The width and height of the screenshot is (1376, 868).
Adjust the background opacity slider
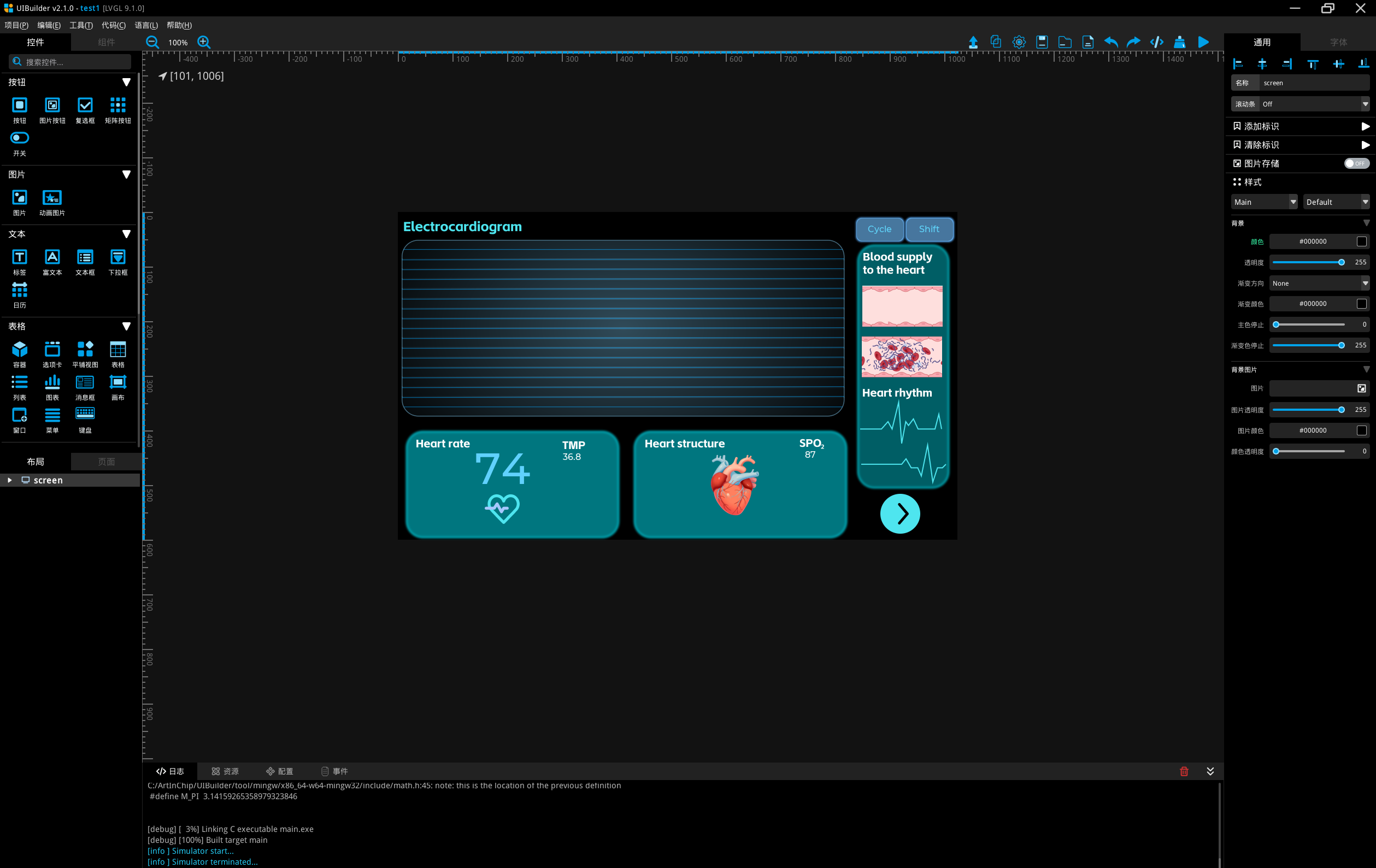pyautogui.click(x=1340, y=263)
